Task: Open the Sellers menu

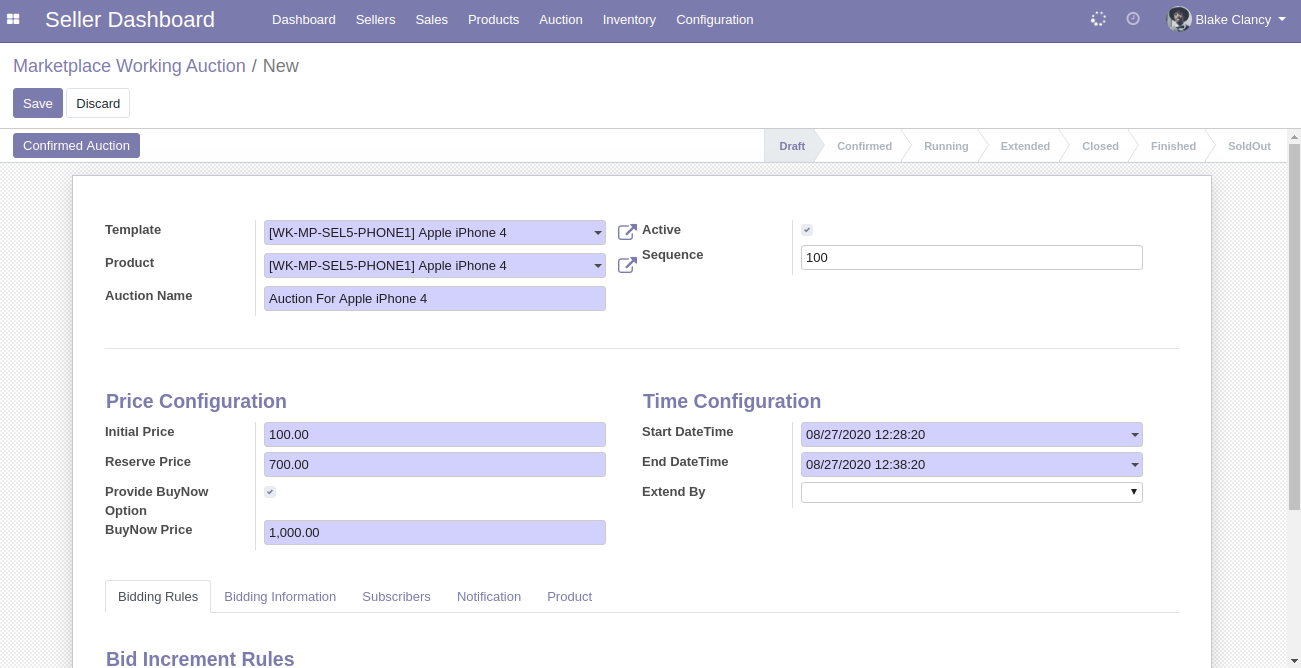Action: coord(375,20)
